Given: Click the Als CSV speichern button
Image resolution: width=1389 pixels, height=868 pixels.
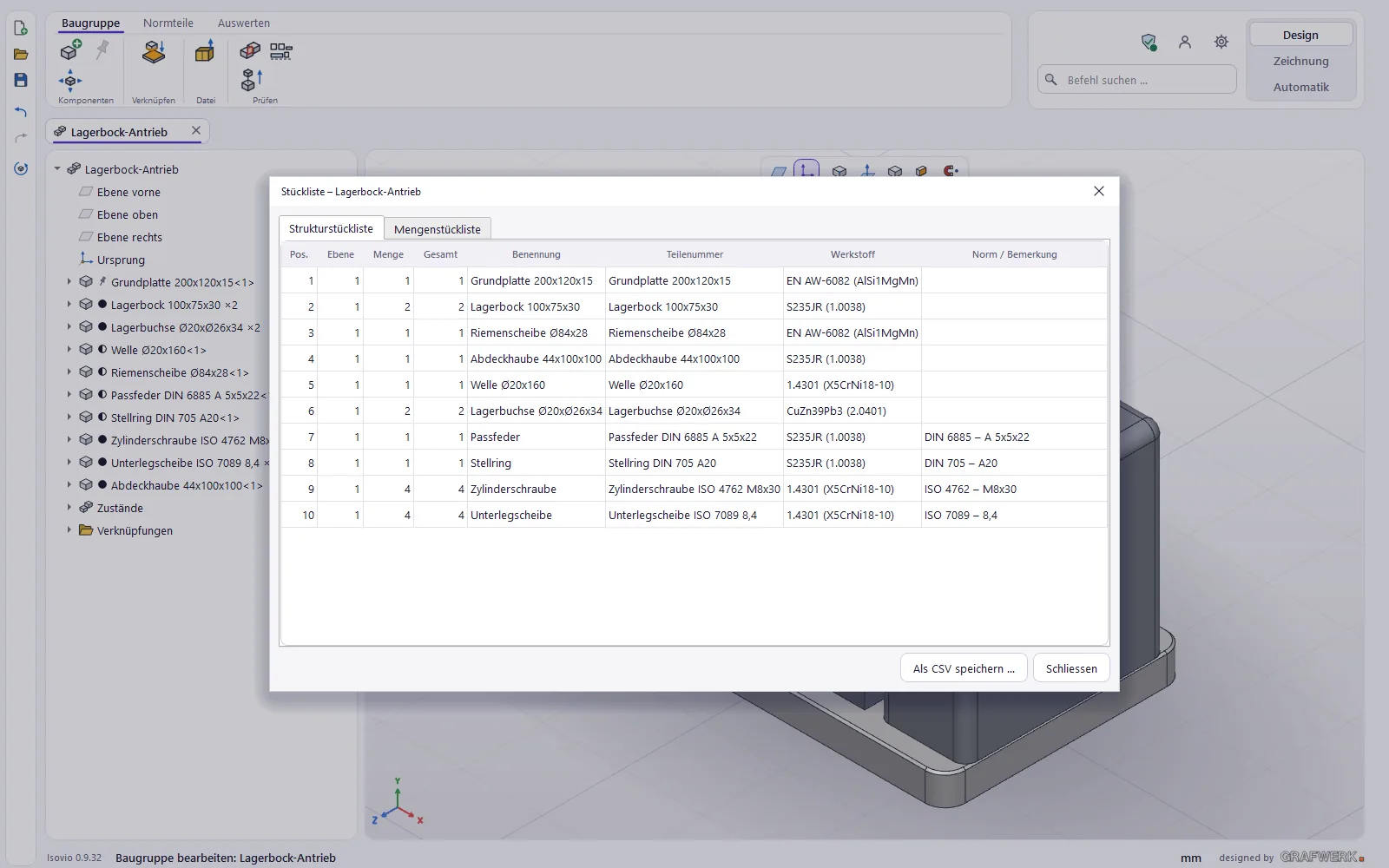Looking at the screenshot, I should [x=964, y=668].
